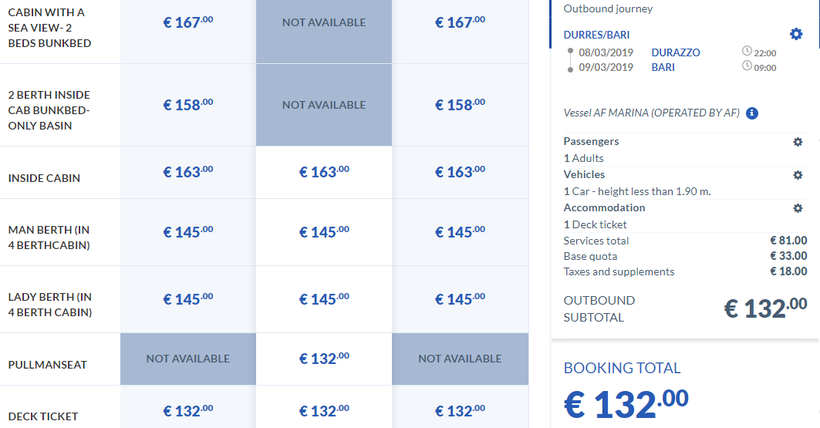
Task: Select 2 Berth Inside Cab €158 third column
Action: [460, 105]
